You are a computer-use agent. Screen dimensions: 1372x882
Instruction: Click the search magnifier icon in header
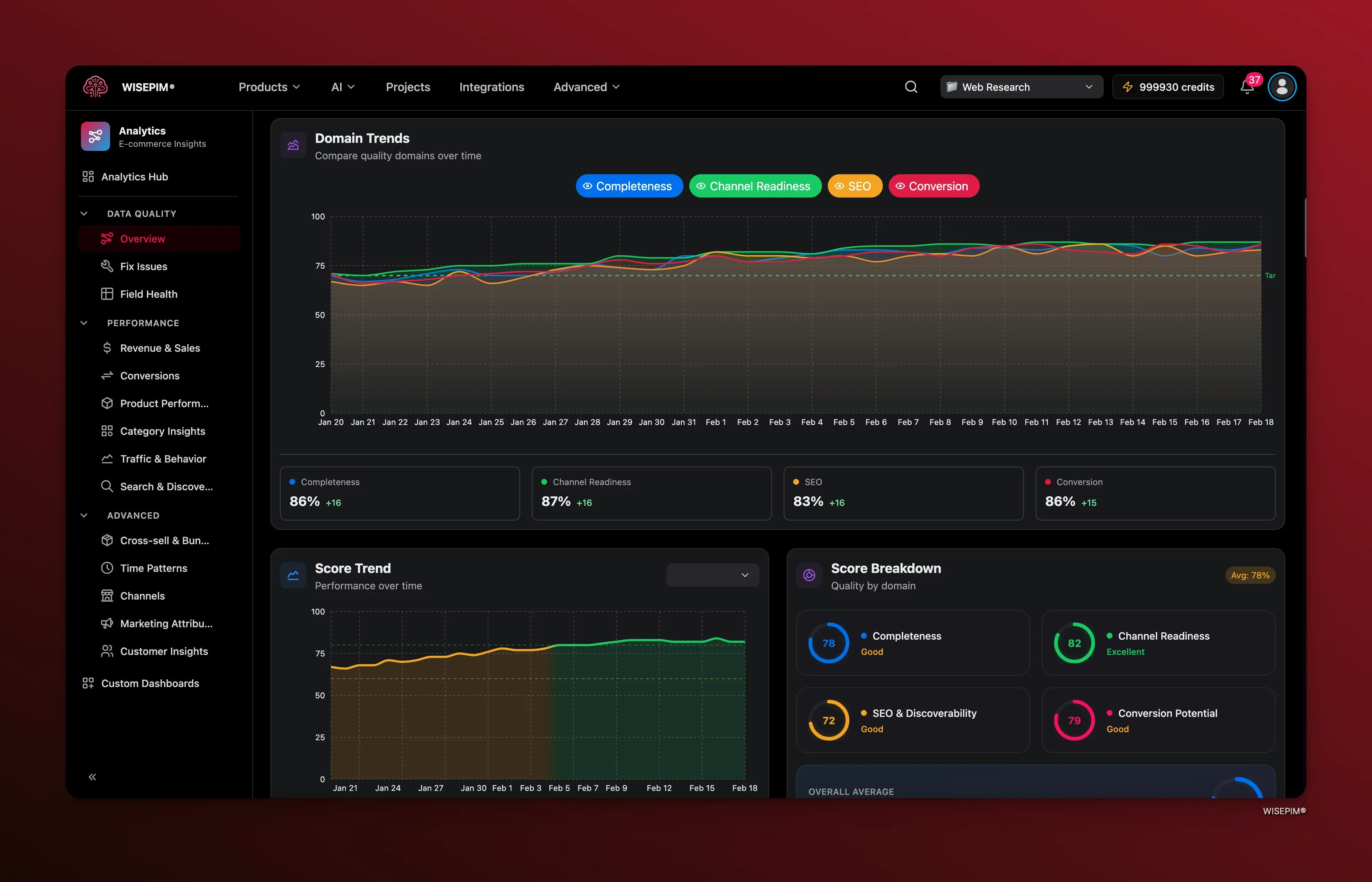pyautogui.click(x=911, y=87)
